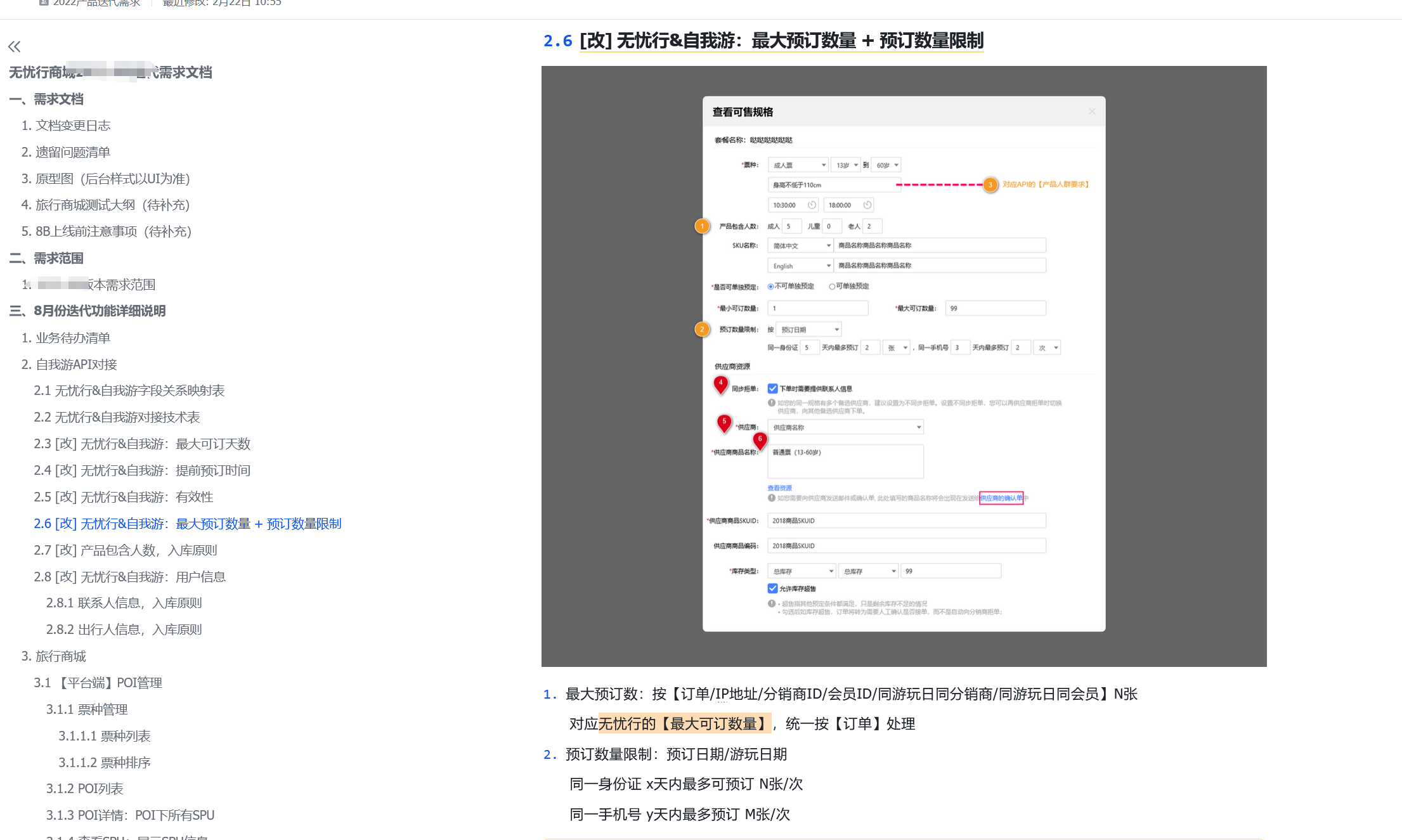Click the 2.6 section heading in document body
Viewport: 1402px width, 840px height.
(763, 41)
